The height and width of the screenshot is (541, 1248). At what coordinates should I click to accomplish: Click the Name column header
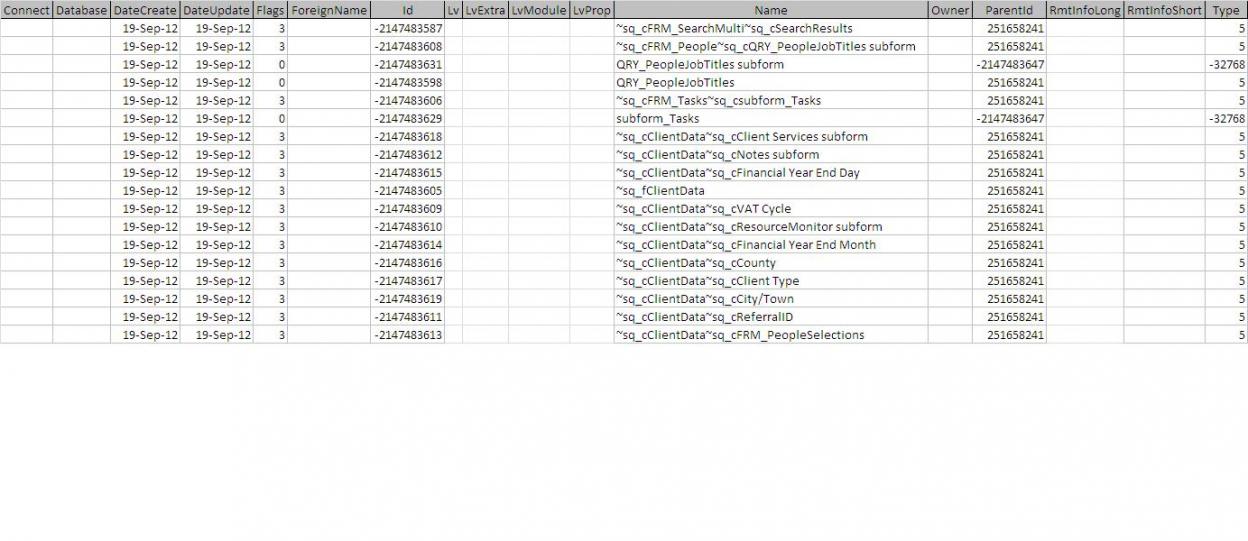click(770, 10)
